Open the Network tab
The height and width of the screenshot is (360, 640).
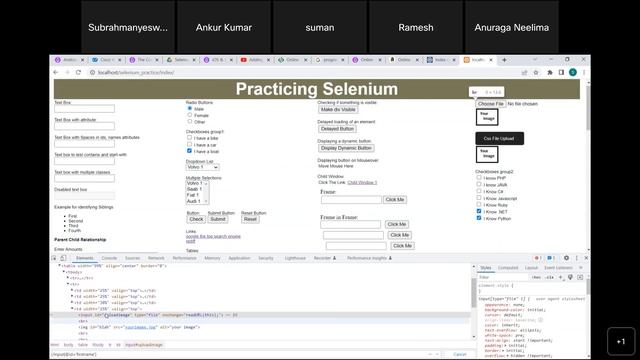coord(156,258)
